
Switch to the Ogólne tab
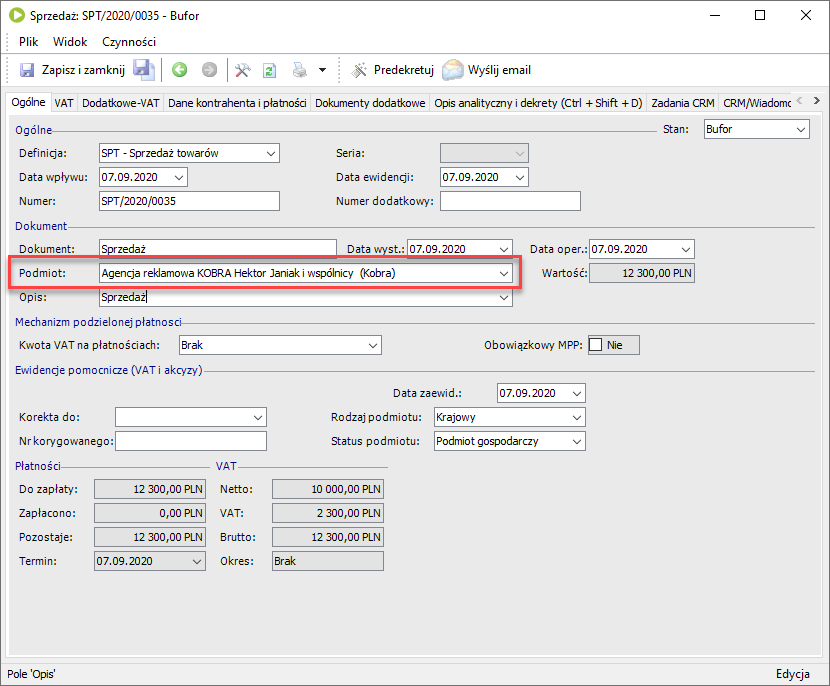click(x=29, y=102)
